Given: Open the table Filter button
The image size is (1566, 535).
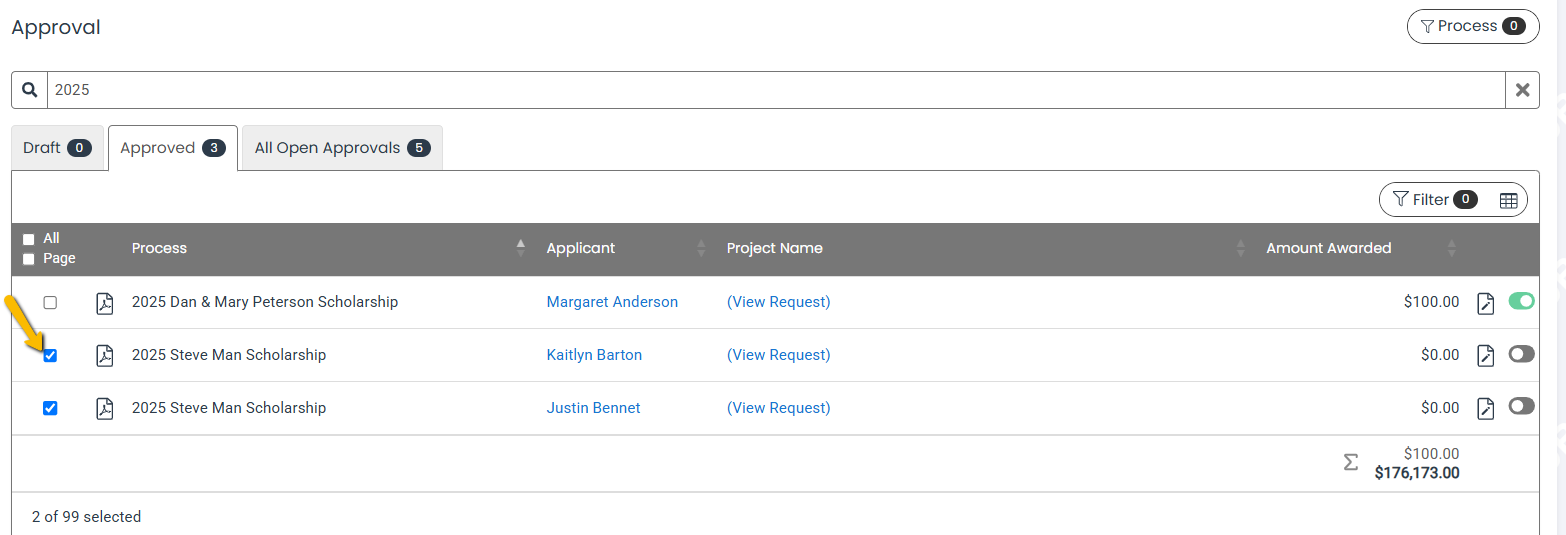Looking at the screenshot, I should pyautogui.click(x=1434, y=200).
